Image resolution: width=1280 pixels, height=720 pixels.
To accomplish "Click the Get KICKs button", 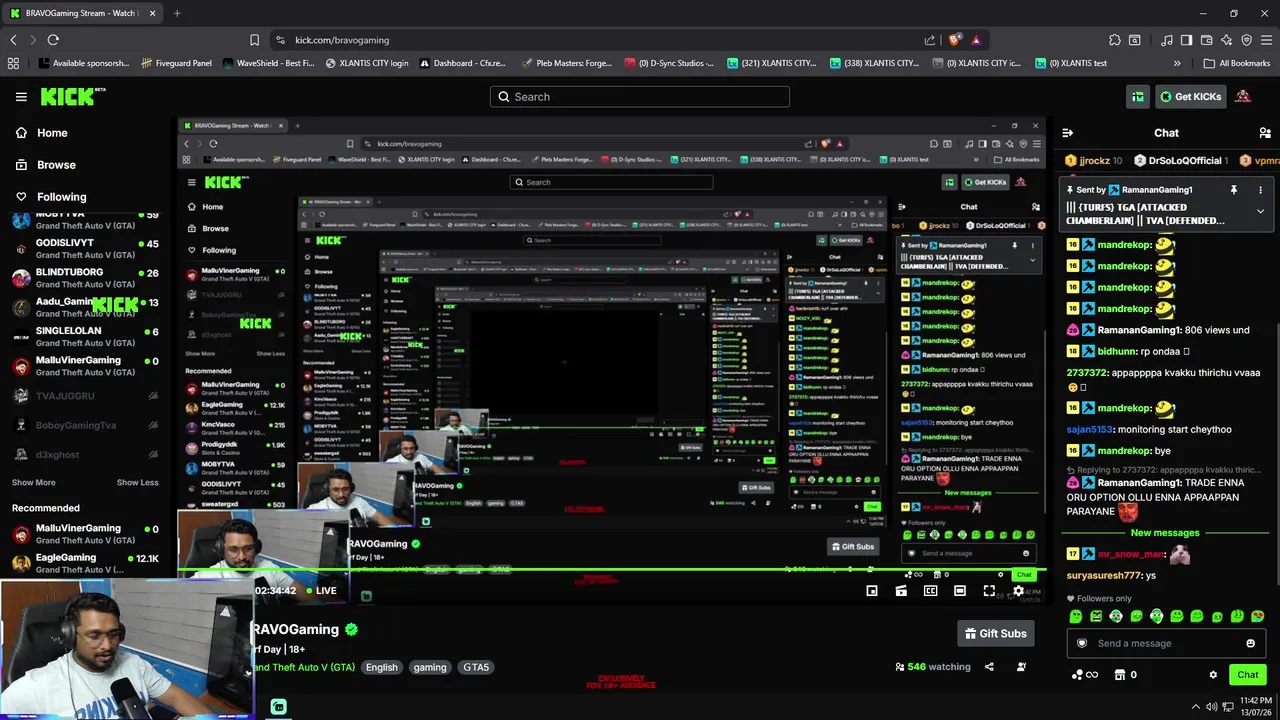I will (1190, 97).
